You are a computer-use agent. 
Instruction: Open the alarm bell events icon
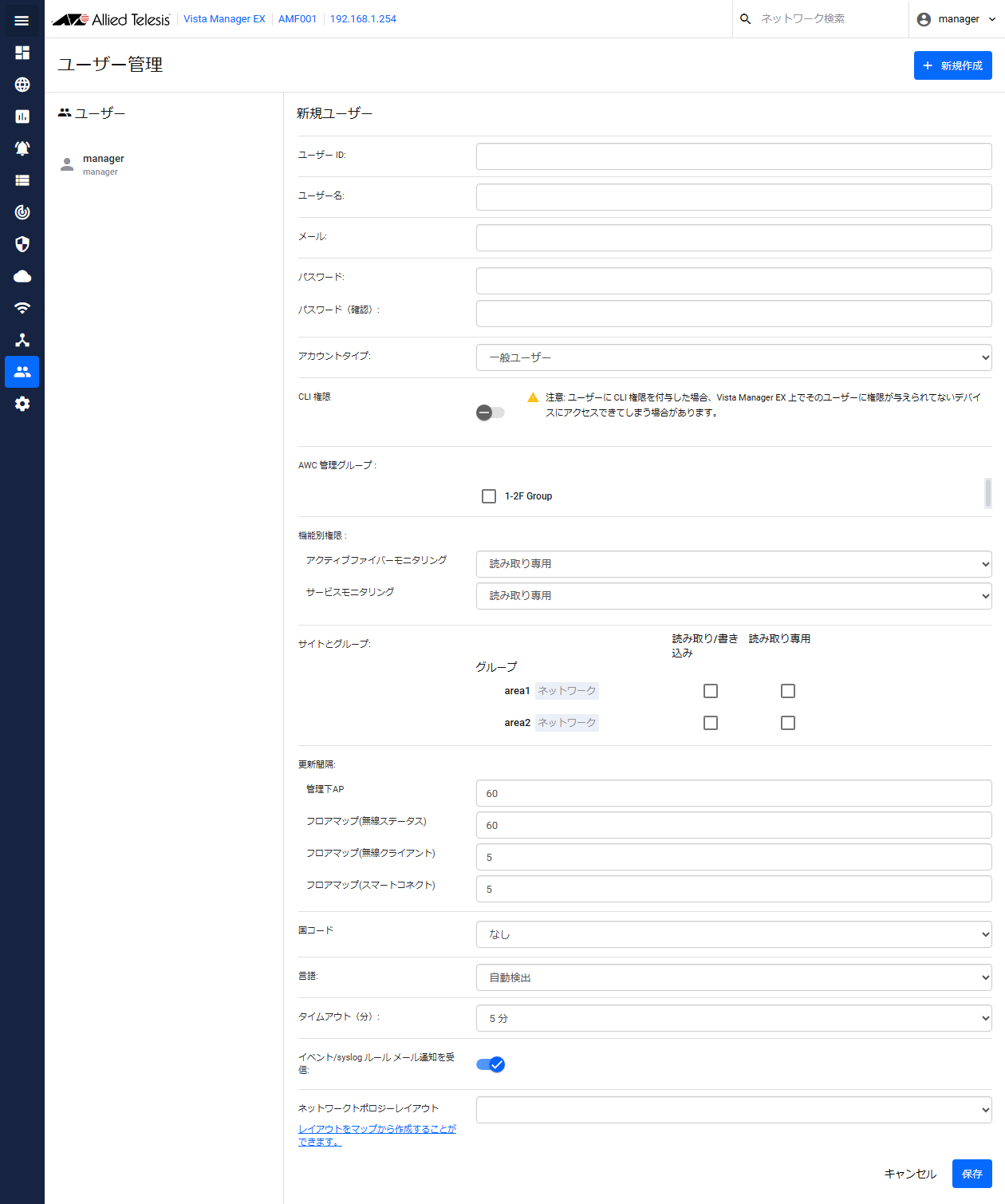(x=22, y=148)
